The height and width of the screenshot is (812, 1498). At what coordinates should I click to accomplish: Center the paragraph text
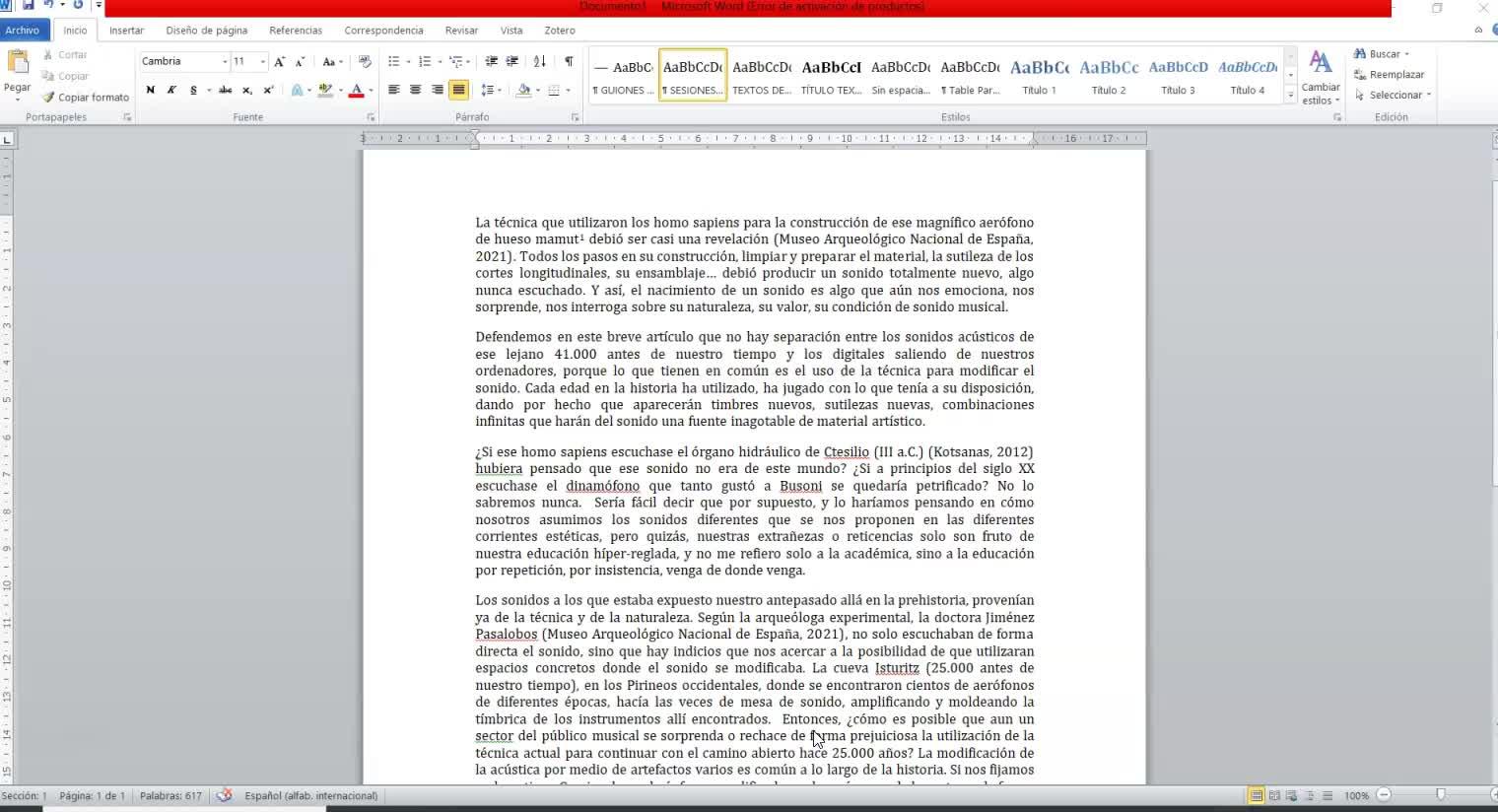pyautogui.click(x=415, y=91)
